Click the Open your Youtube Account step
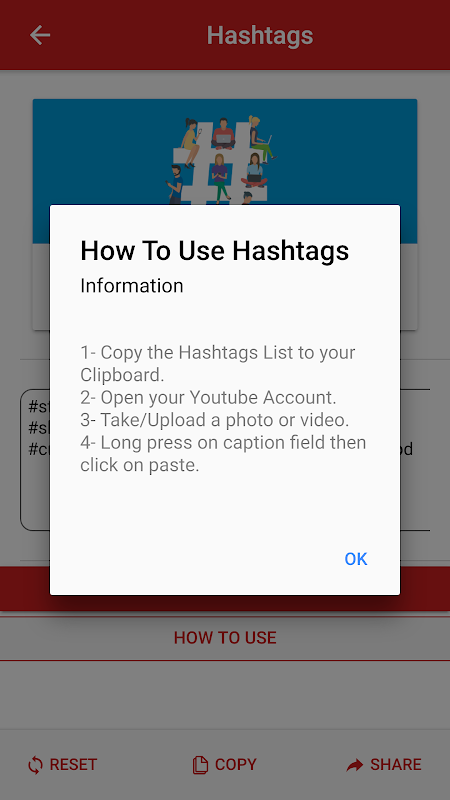This screenshot has height=800, width=450. 208,397
